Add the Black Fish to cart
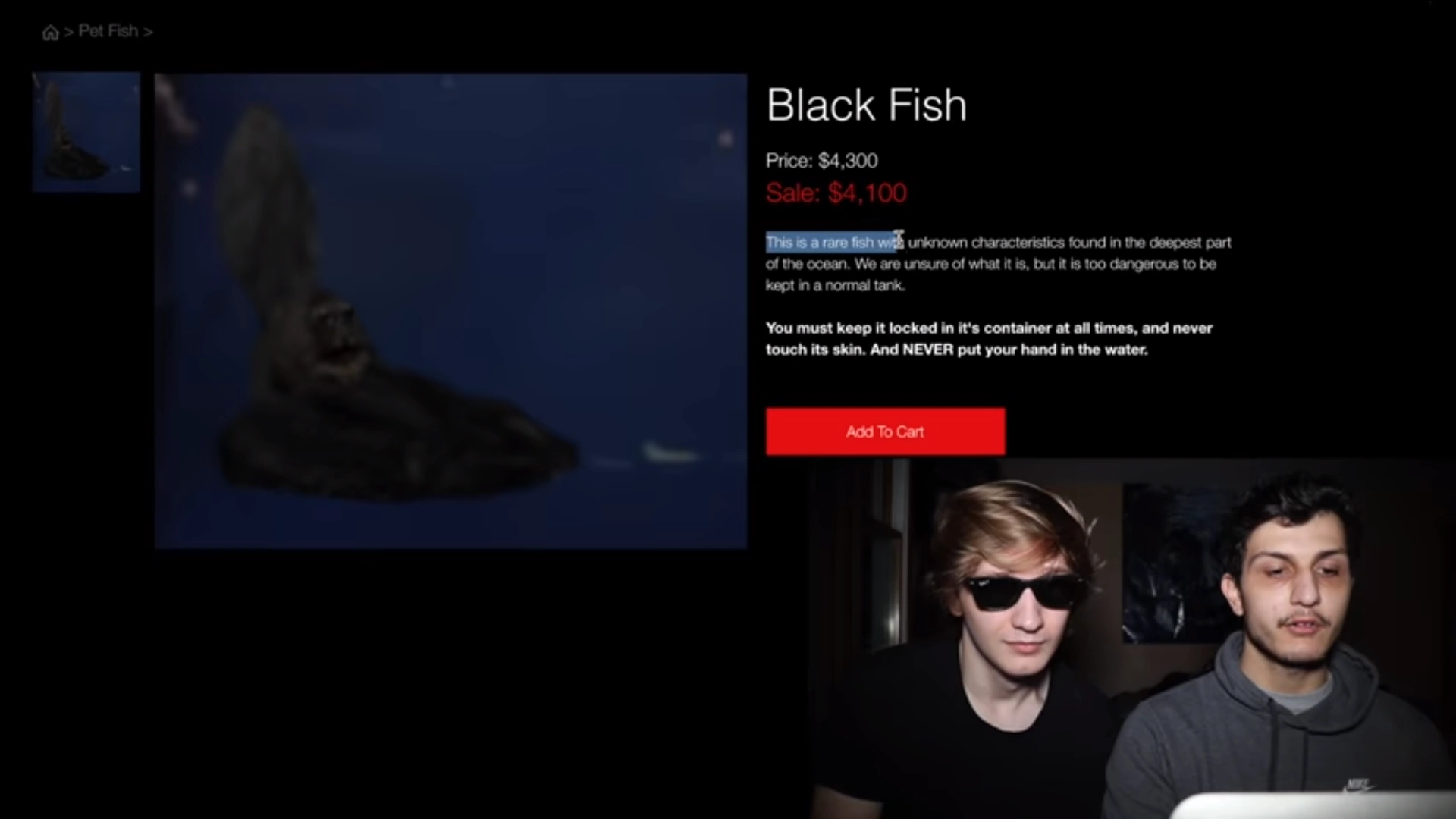The image size is (1456, 819). click(x=885, y=431)
